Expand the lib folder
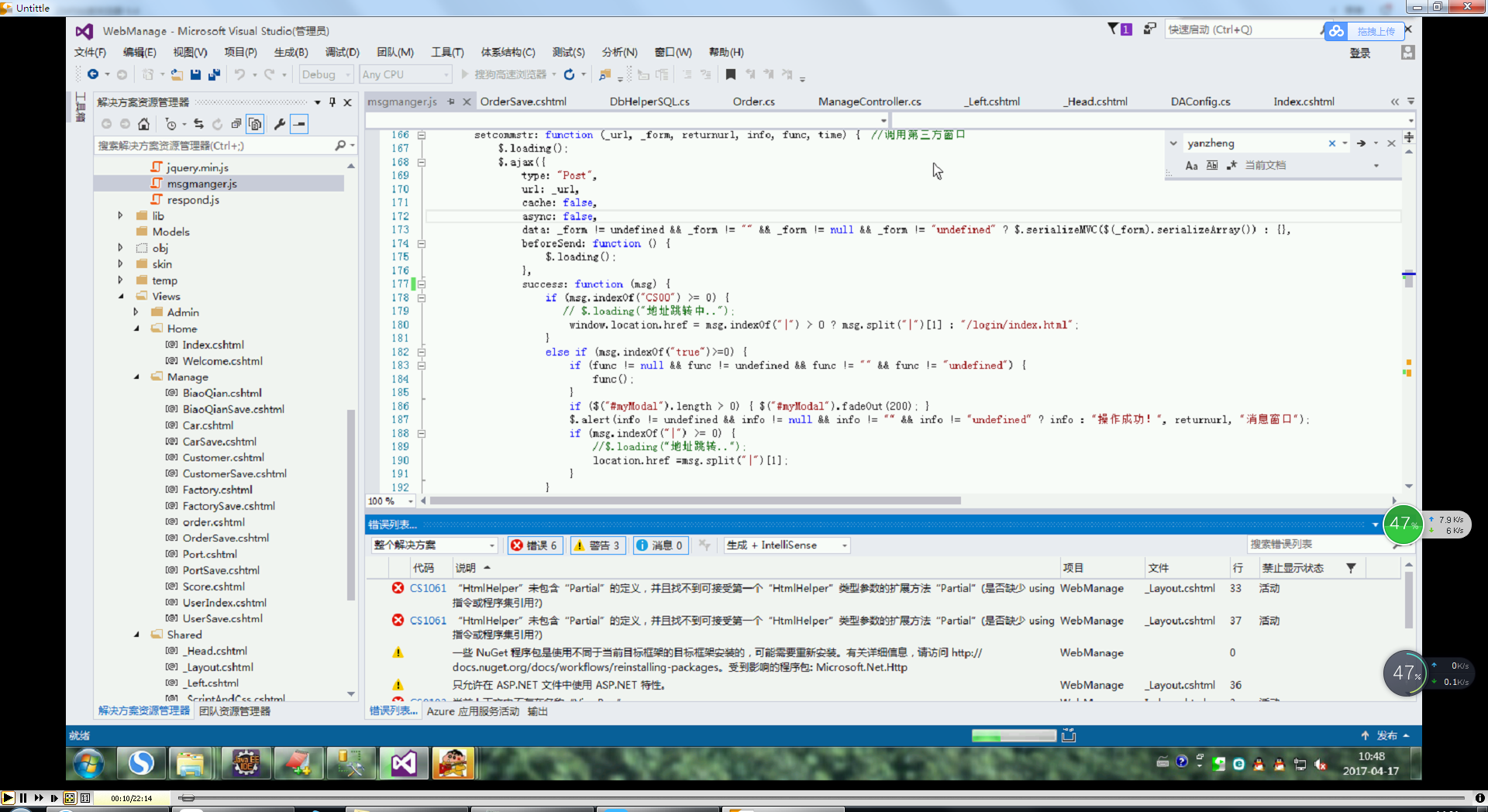 click(120, 215)
